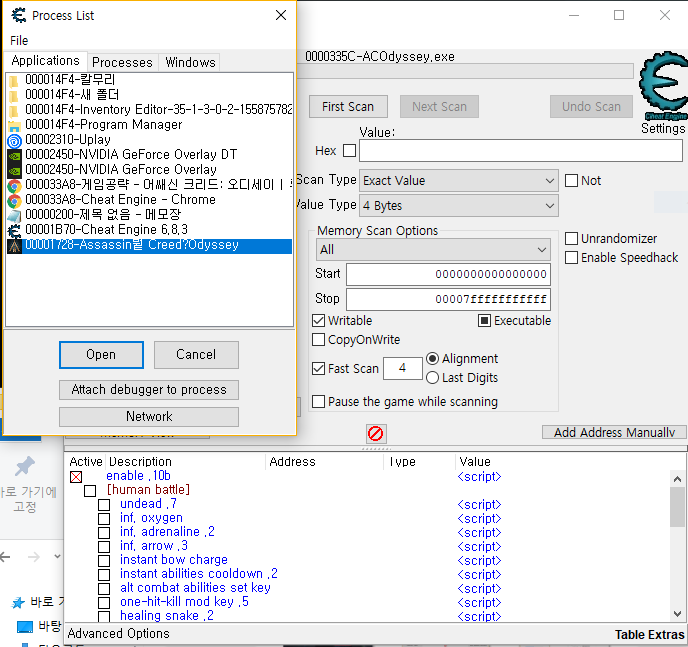Switch to the Applications tab
The height and width of the screenshot is (647, 688).
click(45, 61)
